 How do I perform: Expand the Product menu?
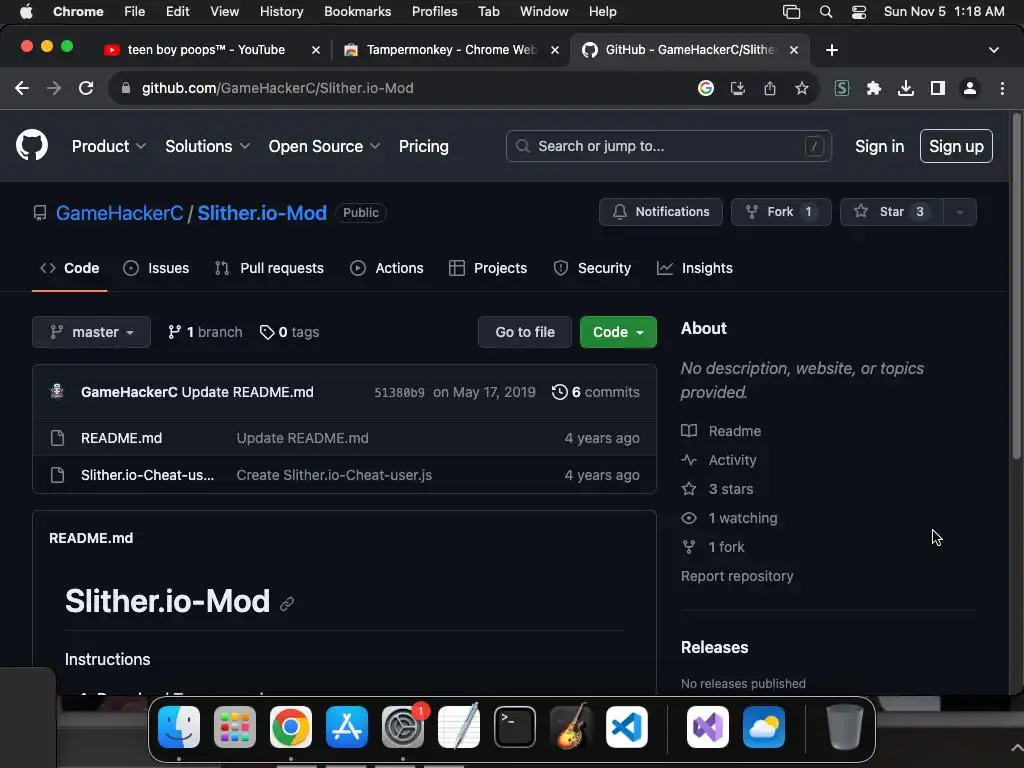click(108, 146)
